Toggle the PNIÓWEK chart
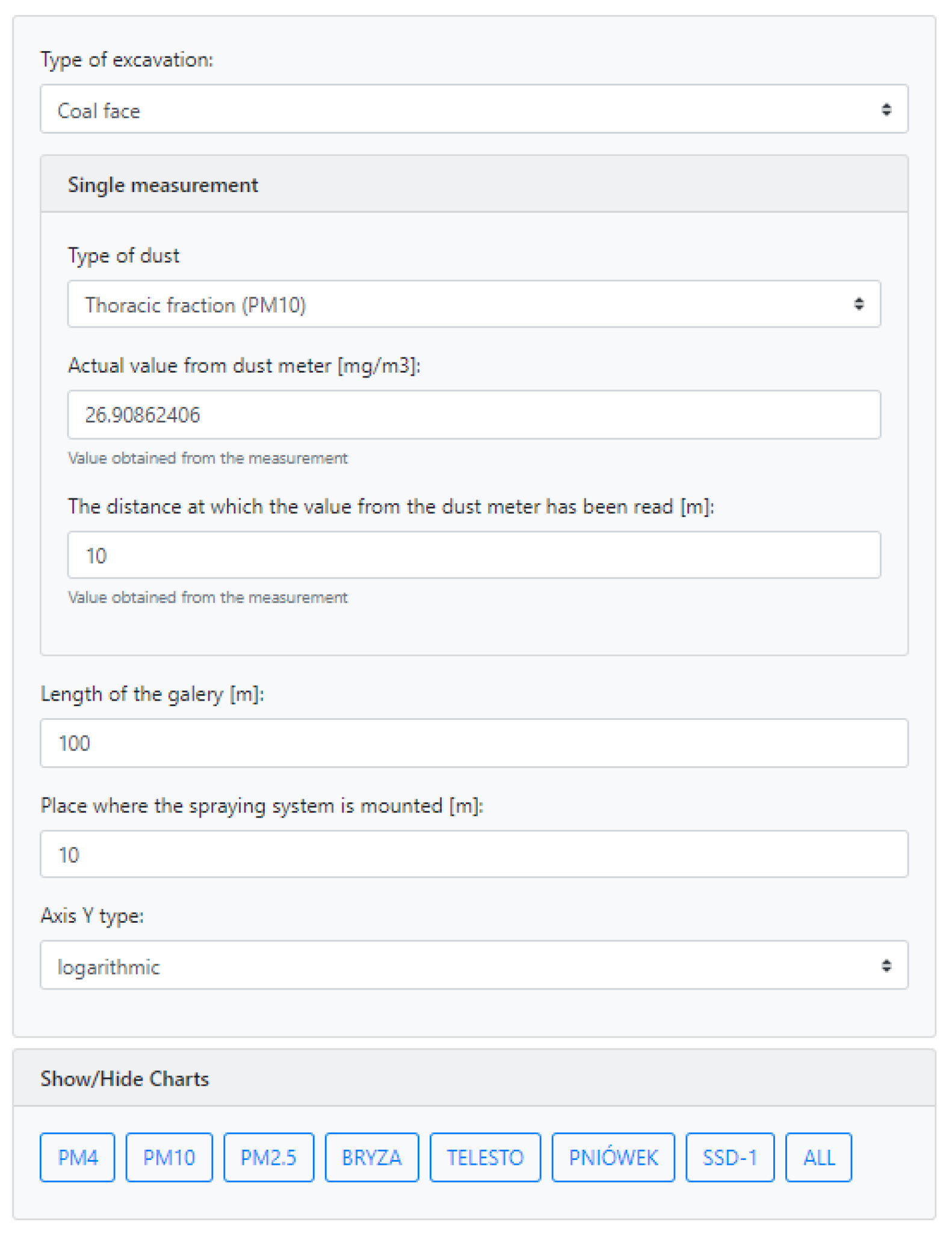This screenshot has height=1237, width=952. coord(613,1157)
